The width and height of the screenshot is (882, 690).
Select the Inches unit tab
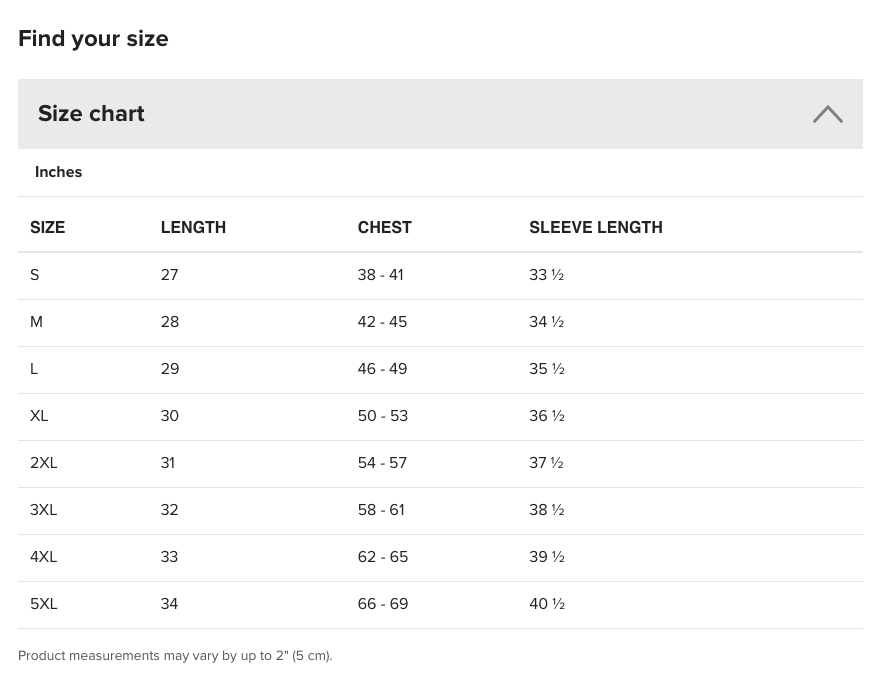pyautogui.click(x=59, y=172)
